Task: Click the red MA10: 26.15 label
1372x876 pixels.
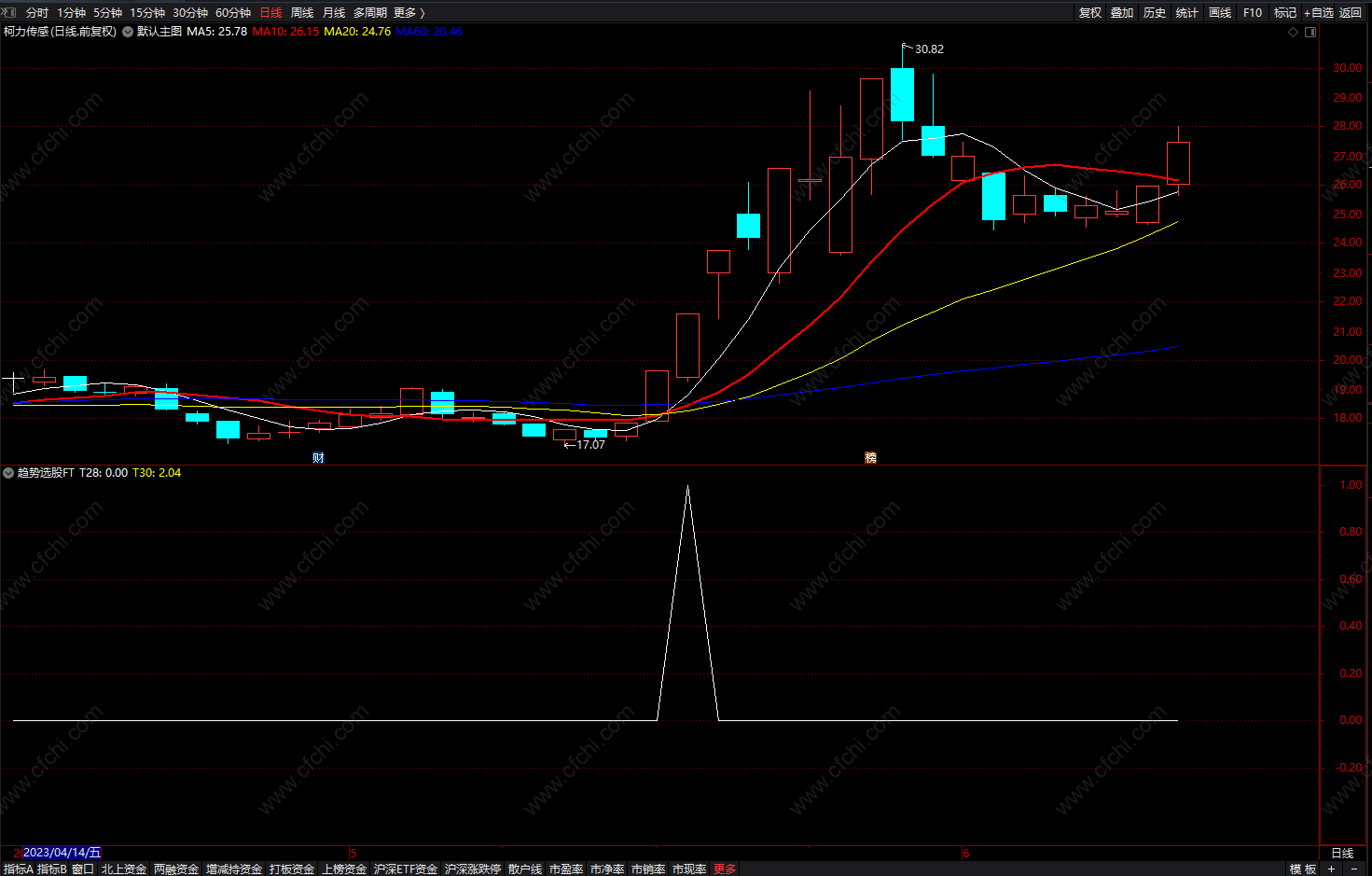Action: [285, 32]
